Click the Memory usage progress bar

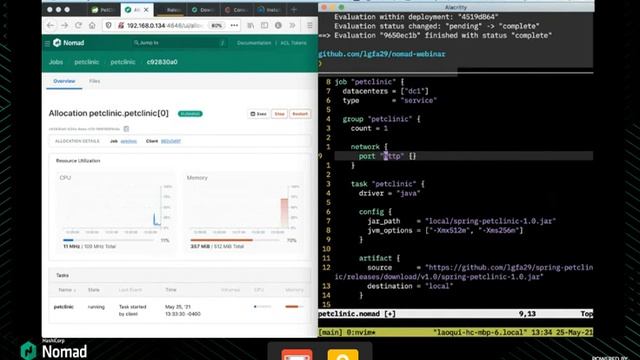click(236, 240)
